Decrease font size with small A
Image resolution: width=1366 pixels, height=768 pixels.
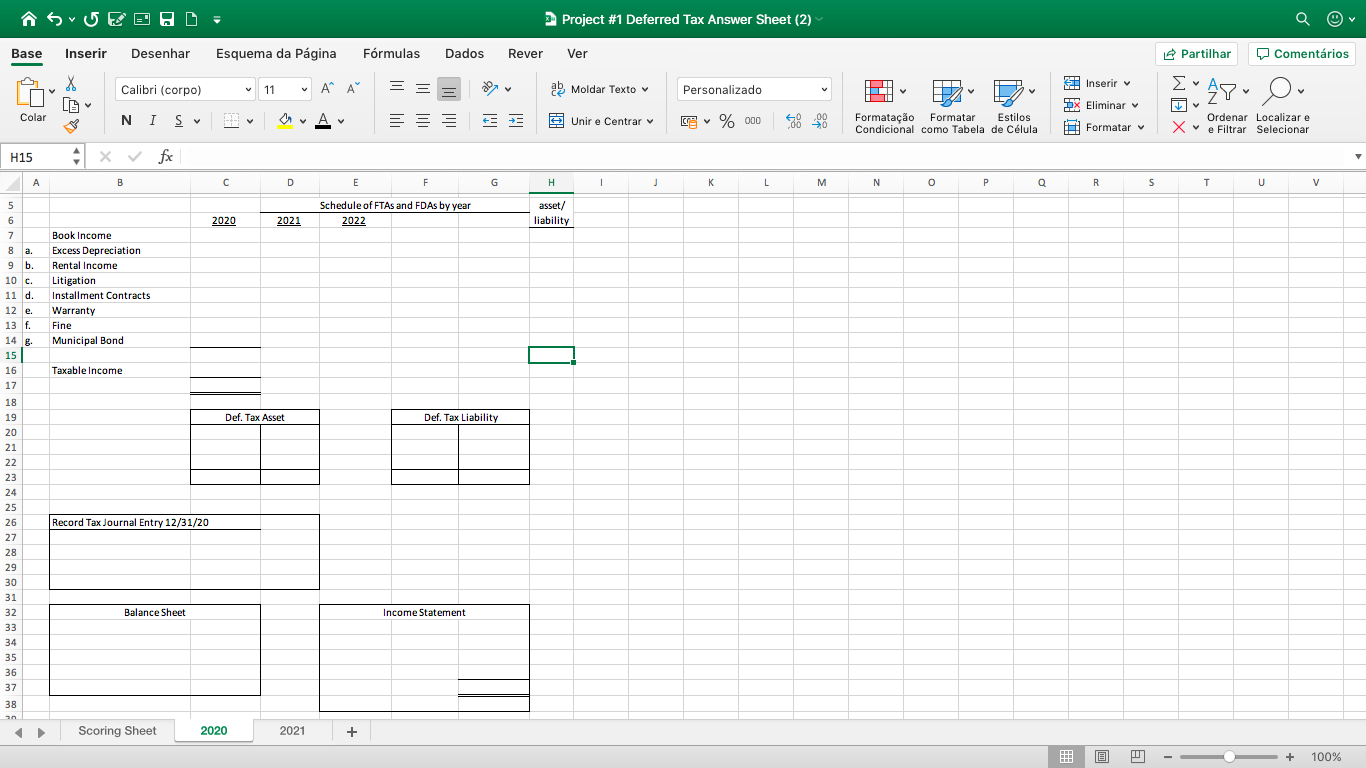[352, 89]
